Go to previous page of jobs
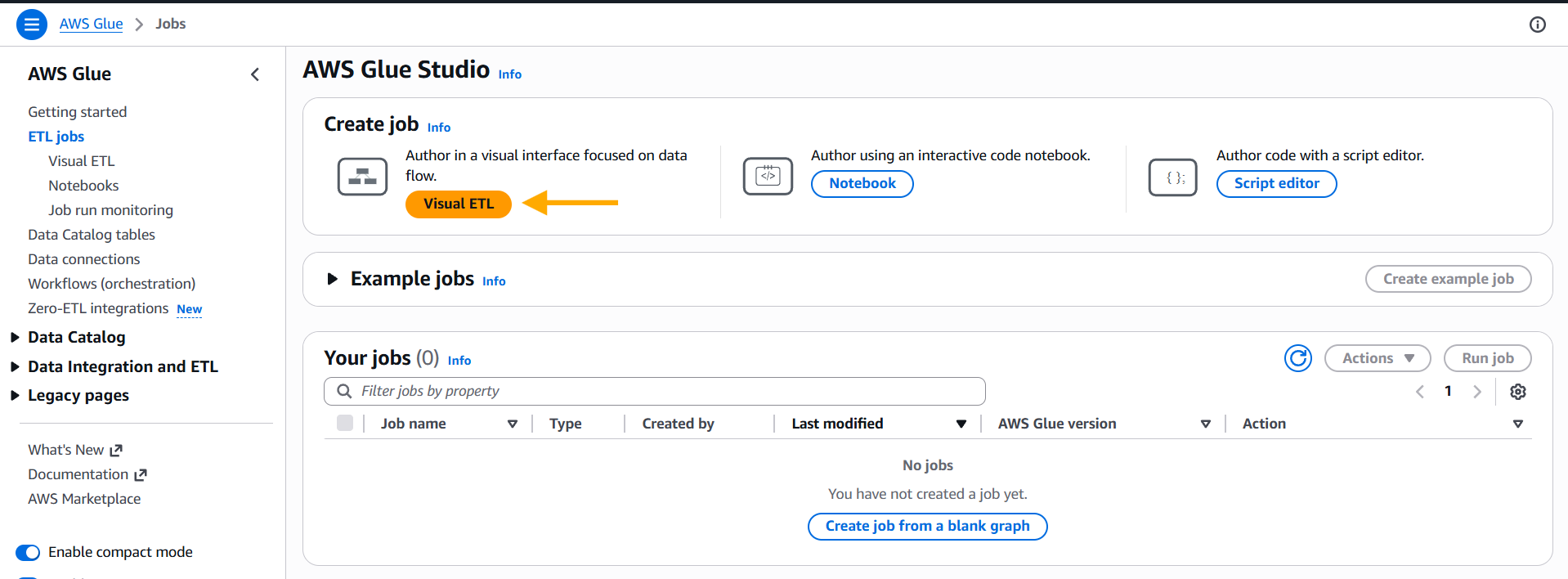The width and height of the screenshot is (1568, 579). click(x=1420, y=392)
